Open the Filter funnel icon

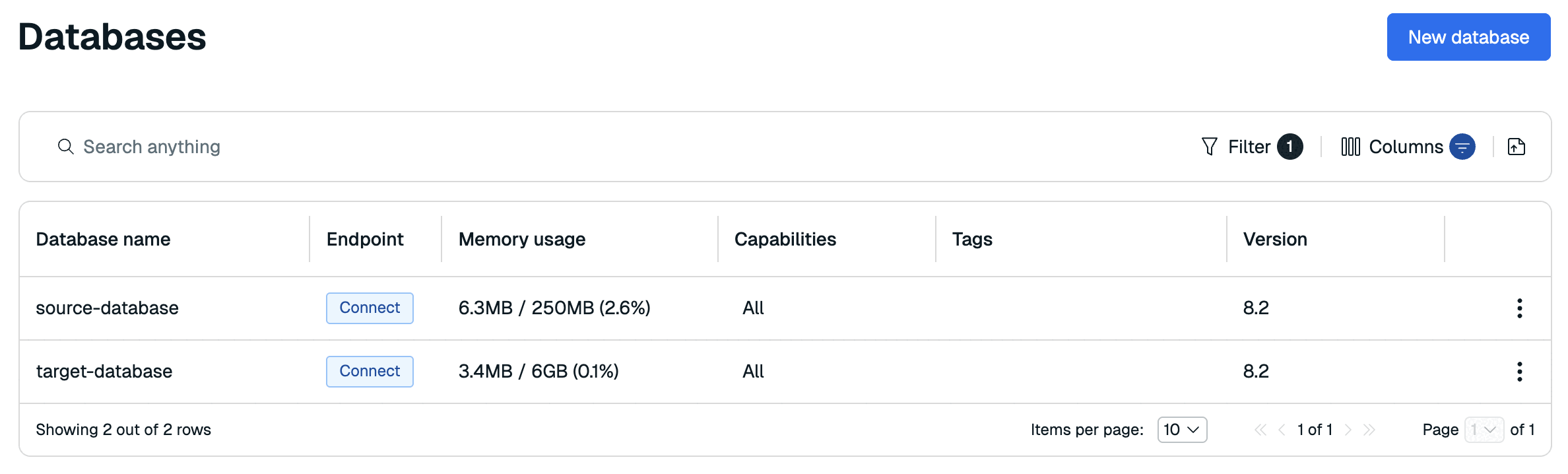(x=1209, y=147)
